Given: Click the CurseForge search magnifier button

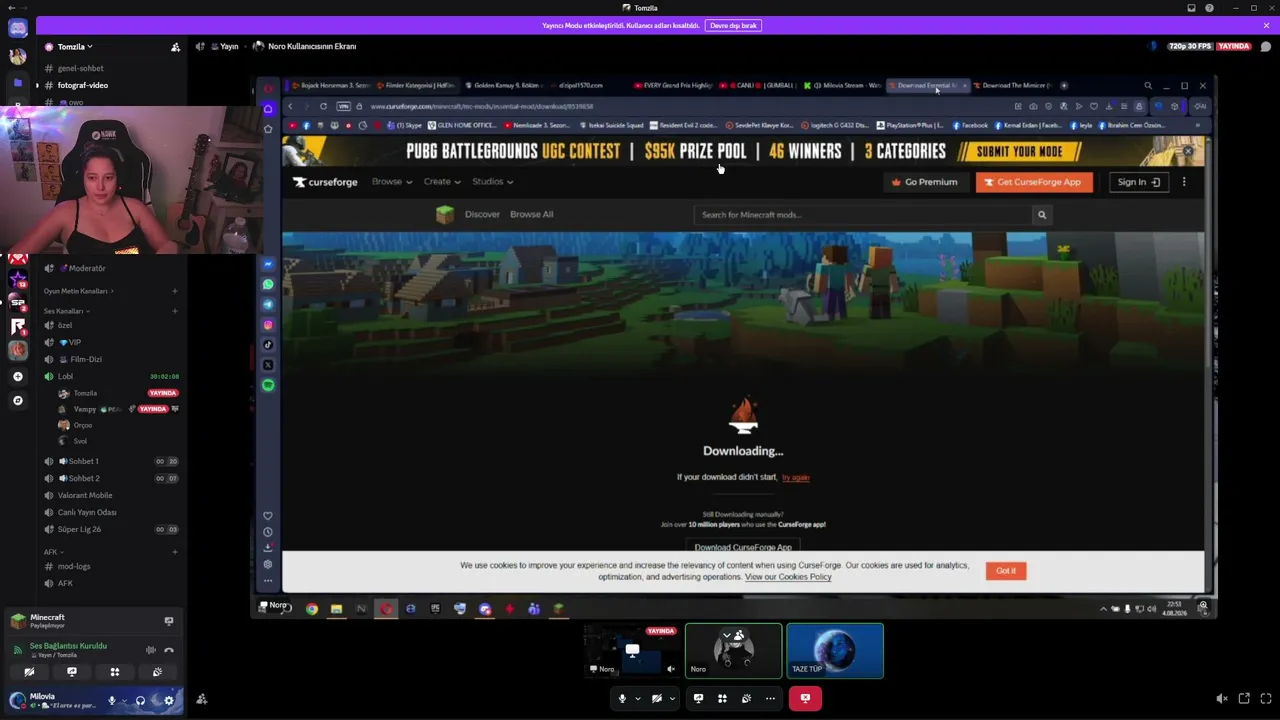Looking at the screenshot, I should click(x=1041, y=215).
